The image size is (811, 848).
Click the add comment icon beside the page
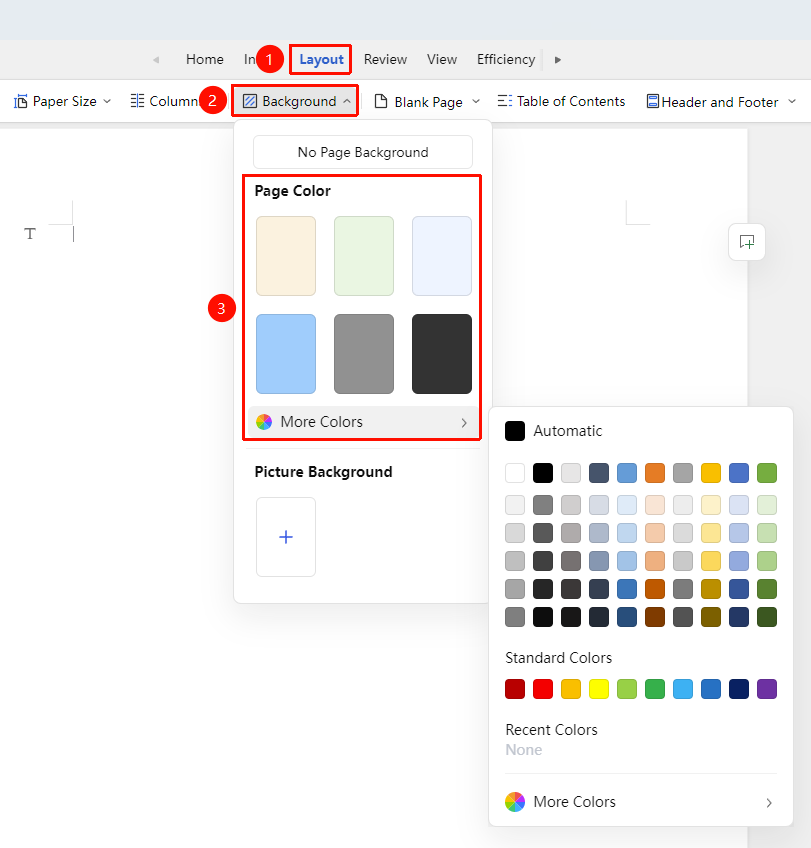pos(747,242)
